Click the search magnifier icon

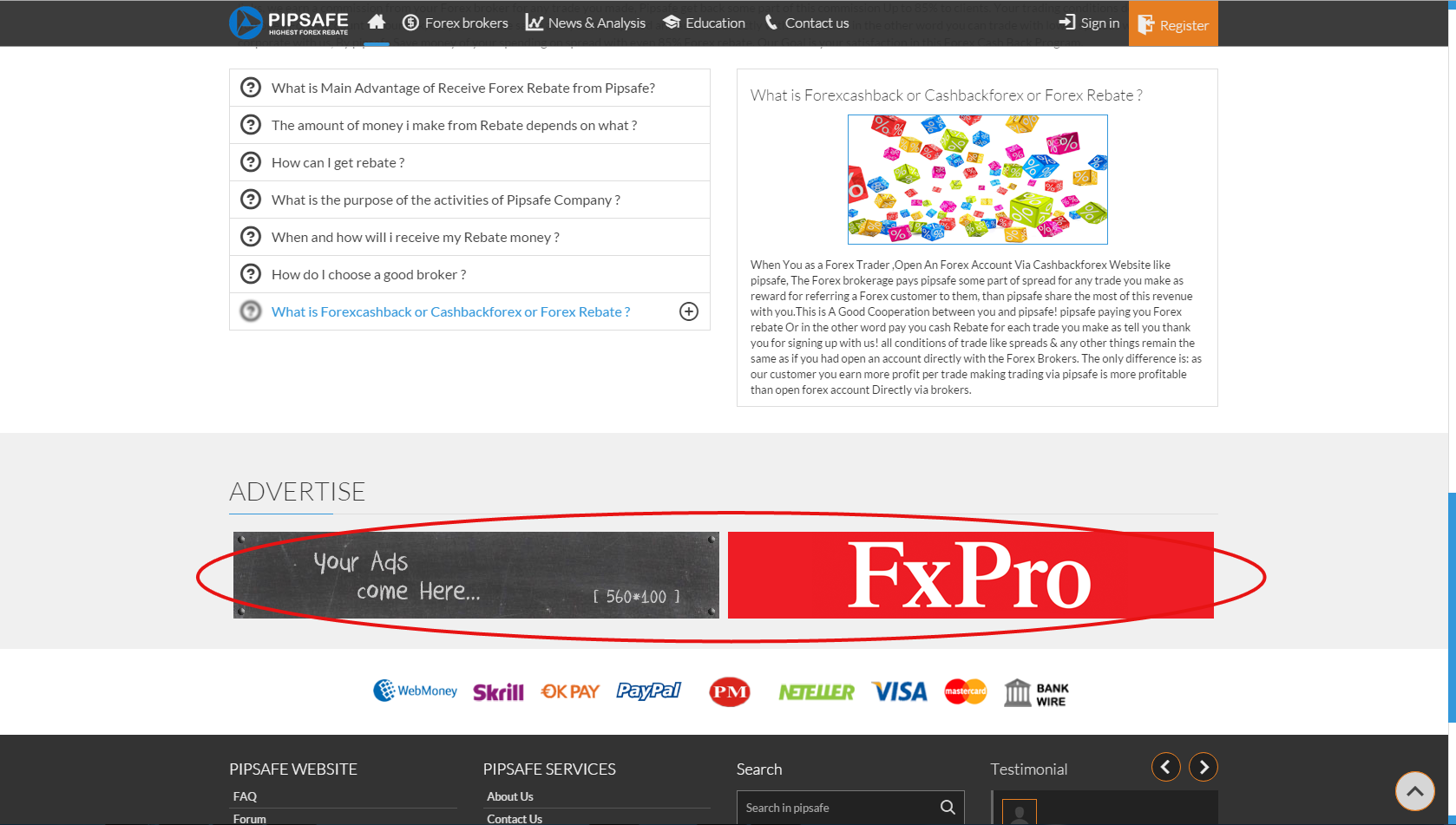948,808
